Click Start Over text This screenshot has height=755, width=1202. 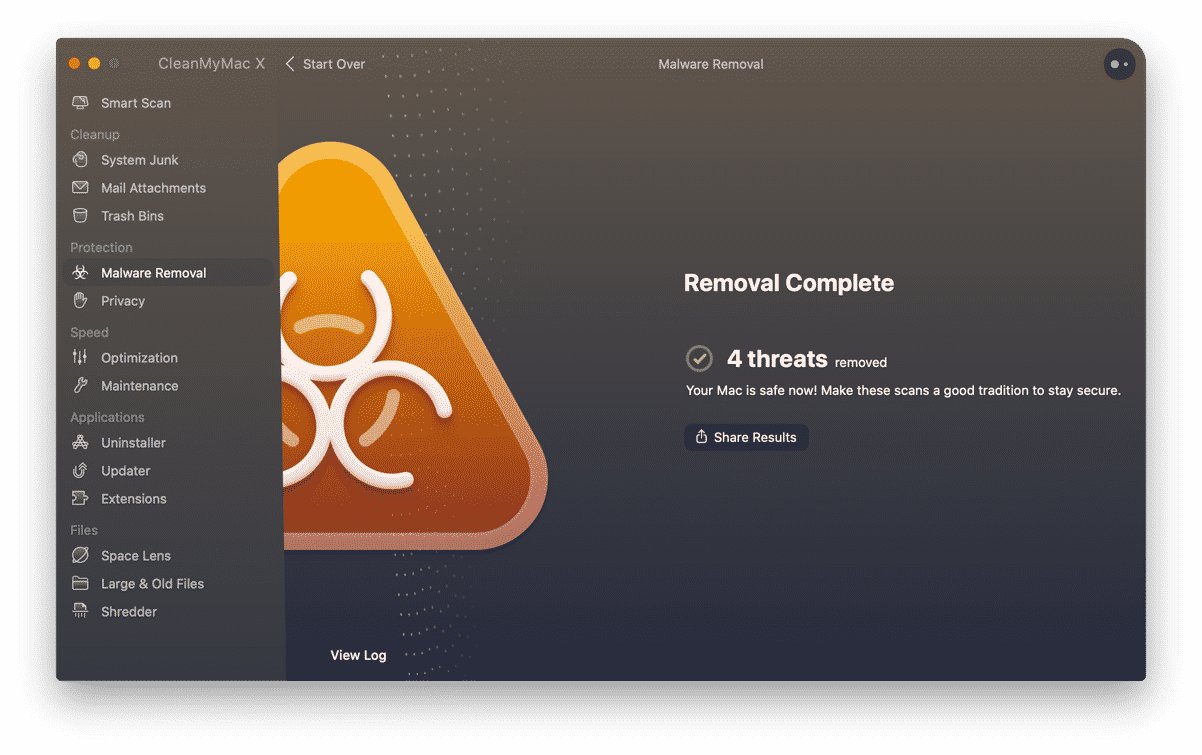pos(334,64)
